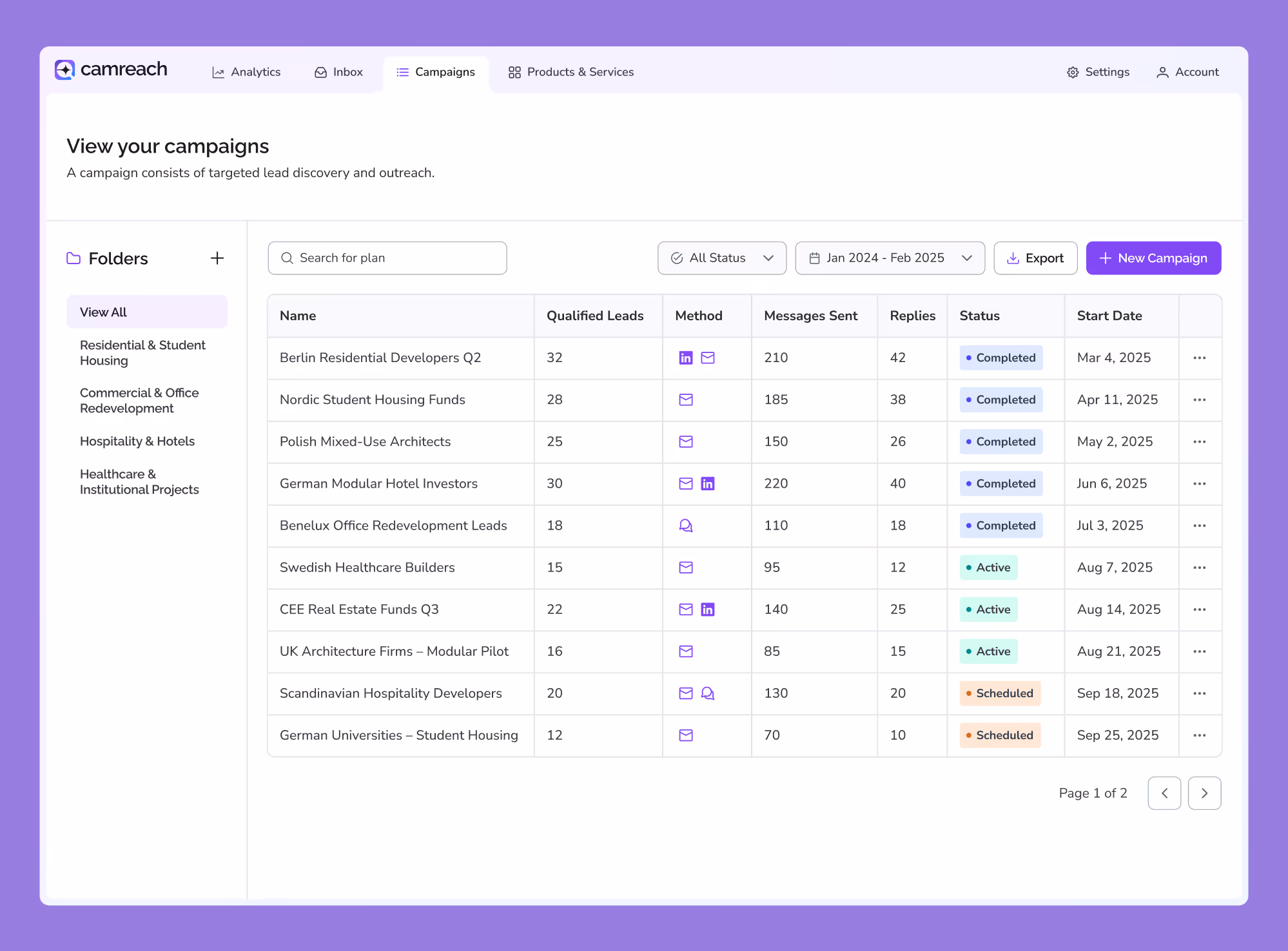Go to next page with right chevron

(x=1204, y=793)
